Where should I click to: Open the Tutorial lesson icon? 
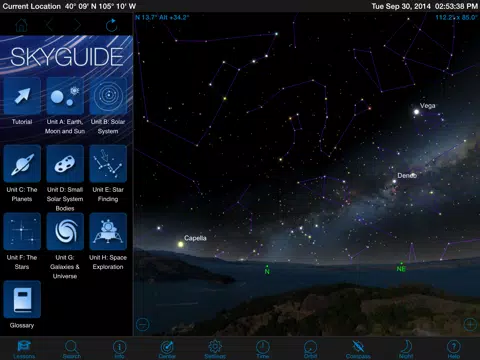click(x=22, y=96)
